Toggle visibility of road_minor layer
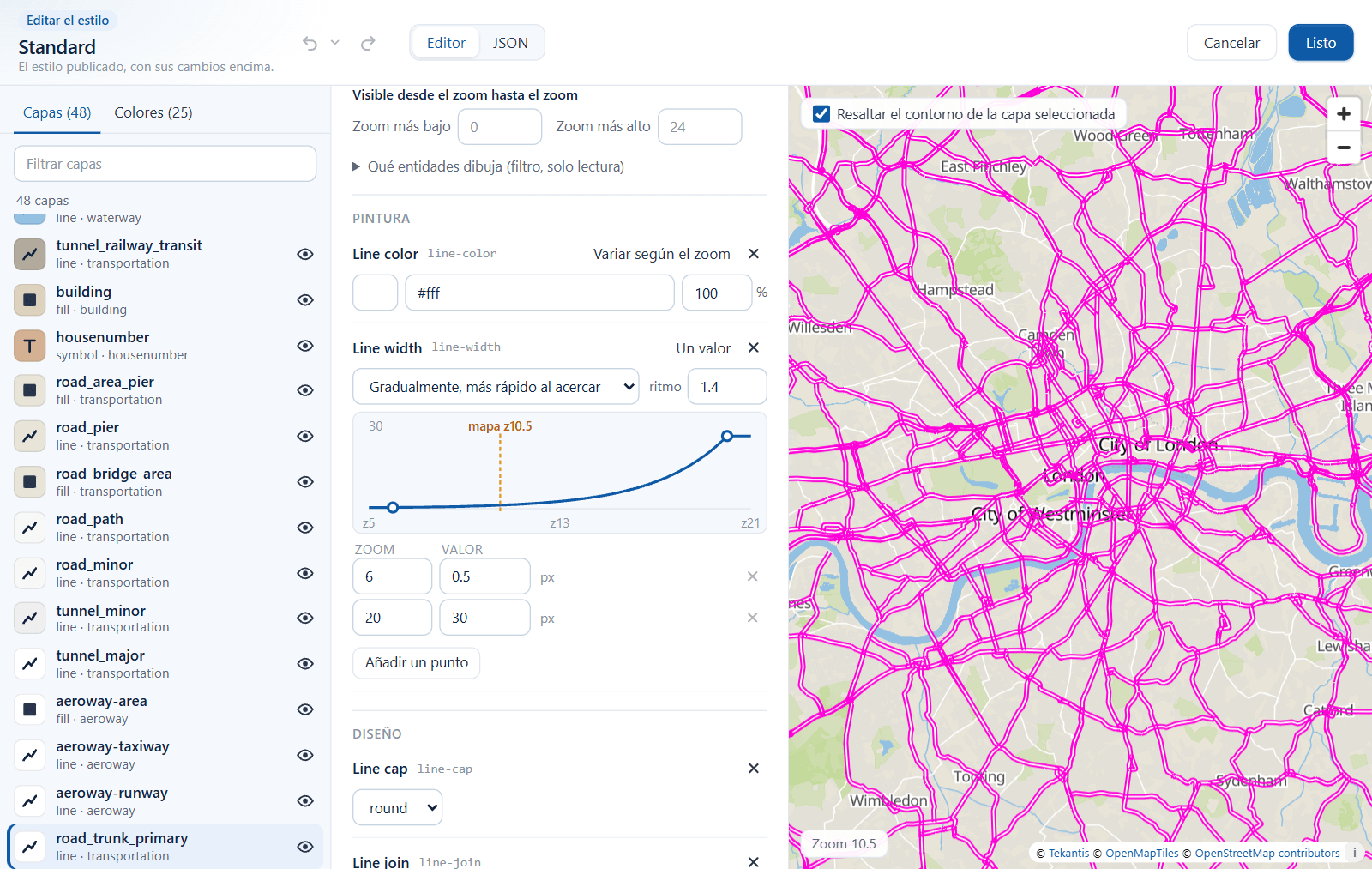 (x=305, y=573)
